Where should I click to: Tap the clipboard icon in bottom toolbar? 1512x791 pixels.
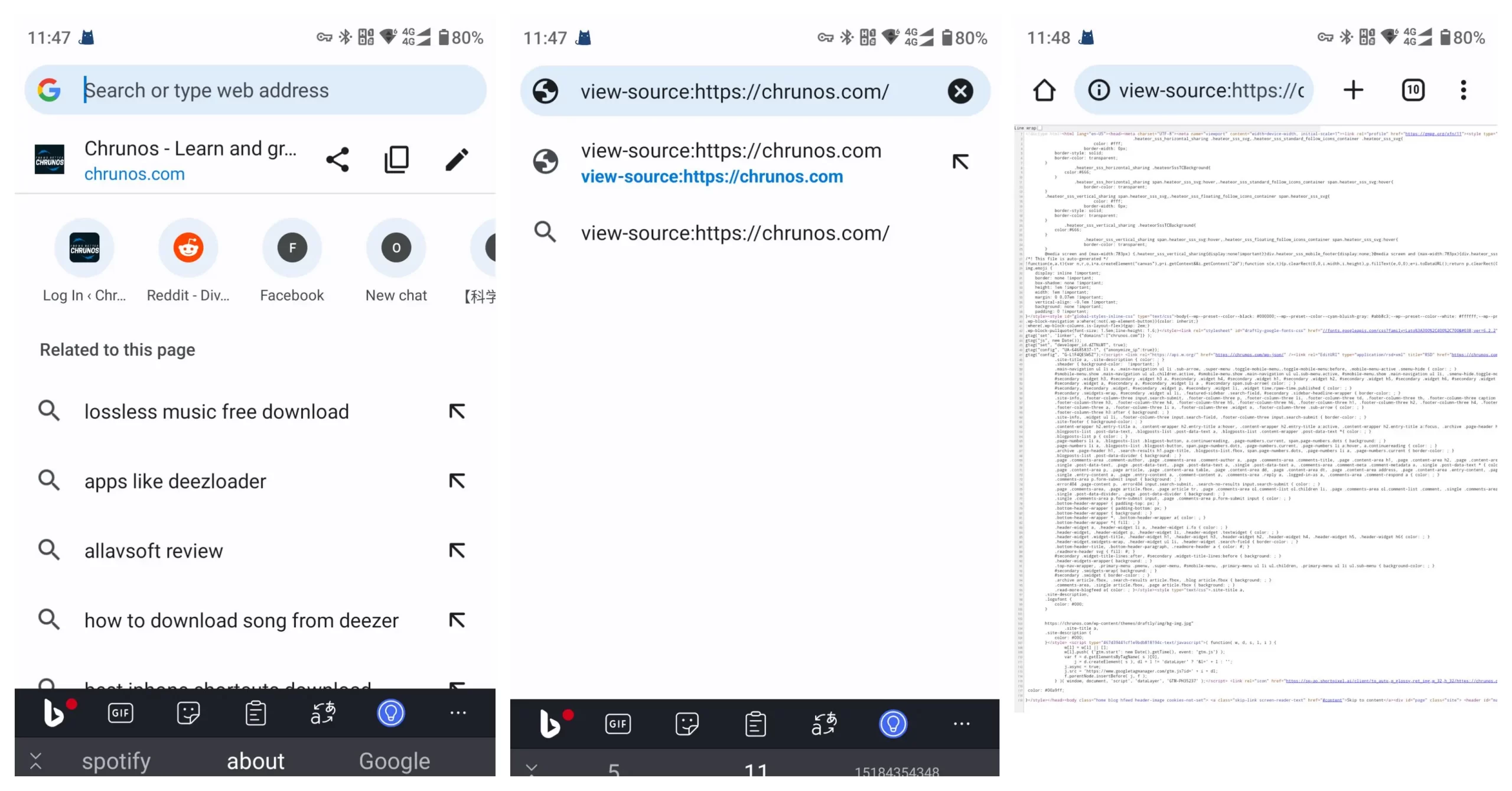(255, 711)
